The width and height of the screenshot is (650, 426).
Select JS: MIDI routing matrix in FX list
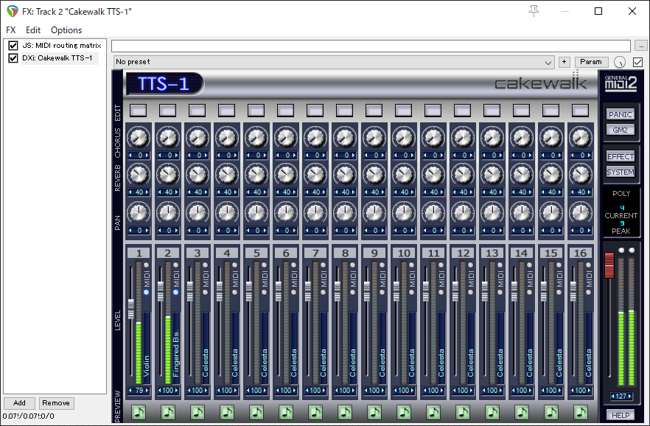61,45
